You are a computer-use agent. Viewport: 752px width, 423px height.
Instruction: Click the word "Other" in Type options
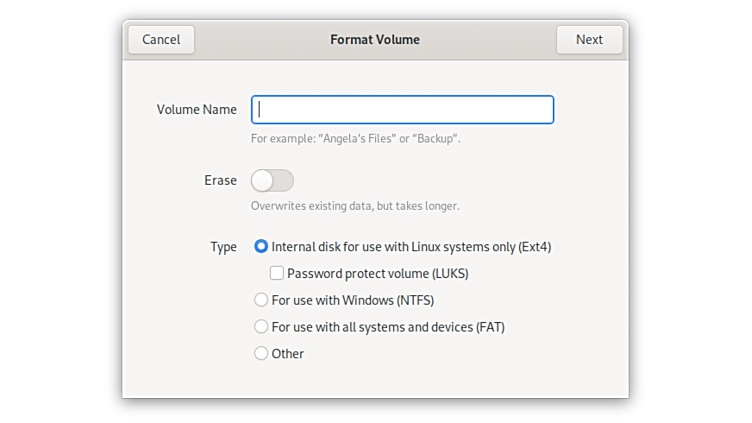(288, 354)
